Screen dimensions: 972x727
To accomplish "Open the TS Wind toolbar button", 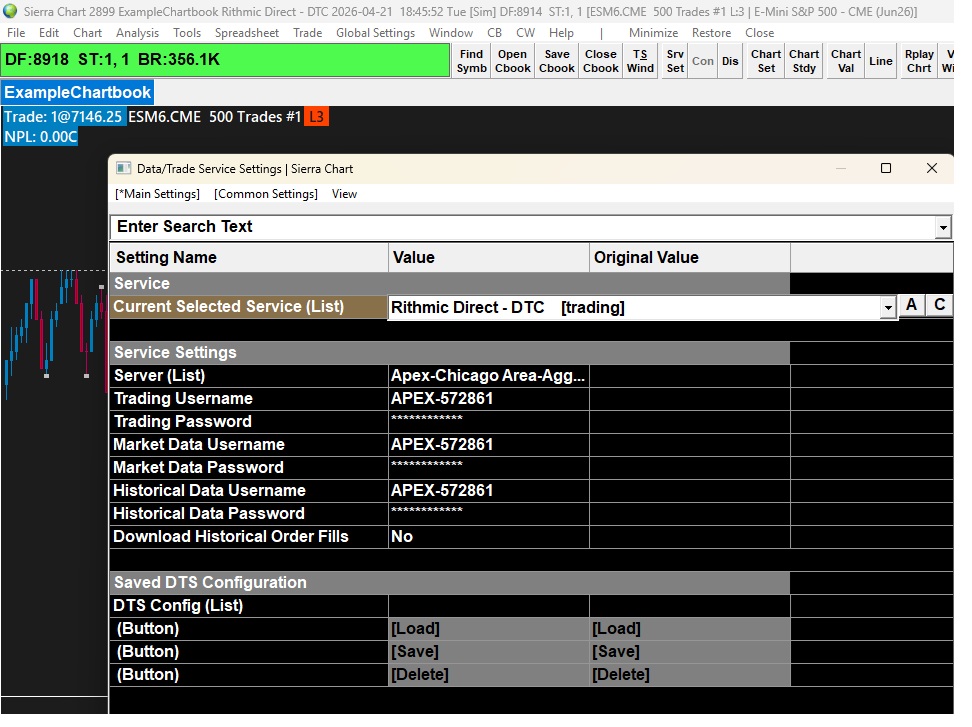I will 640,61.
